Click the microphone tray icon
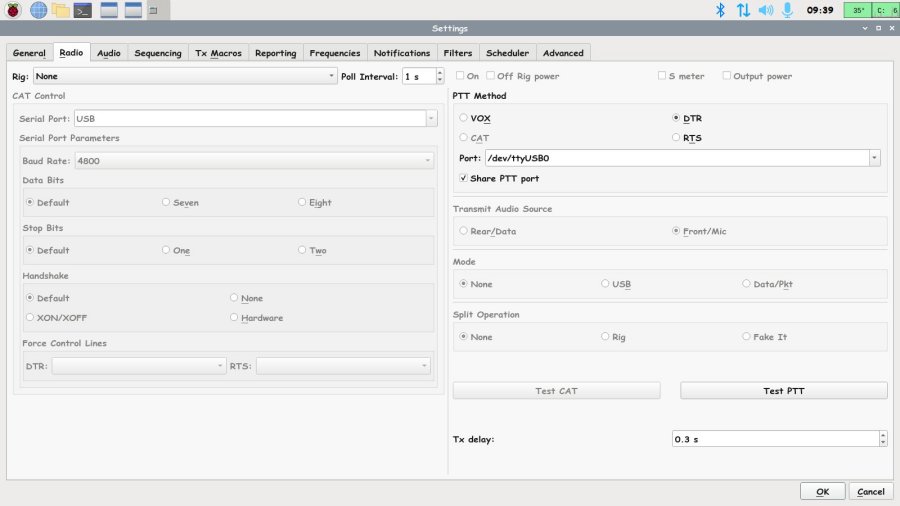Screen dimensions: 900x506 click(x=788, y=10)
